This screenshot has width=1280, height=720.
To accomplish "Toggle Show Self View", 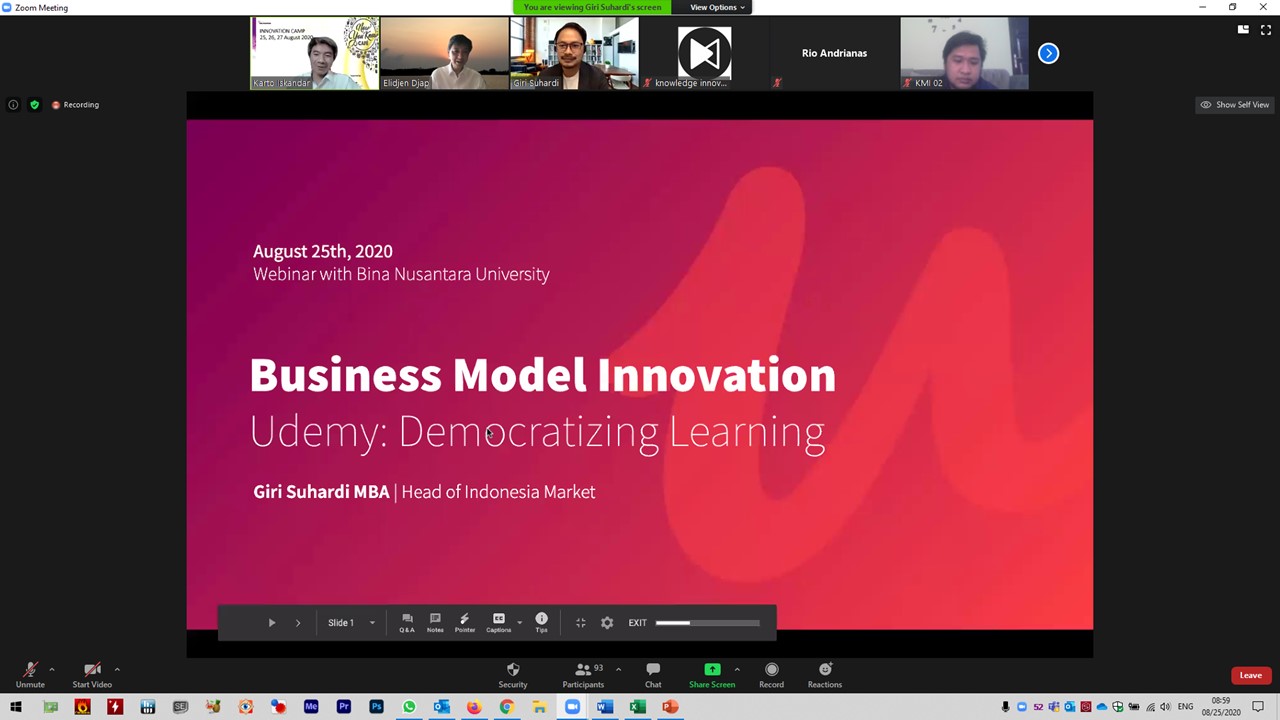I will [x=1235, y=104].
